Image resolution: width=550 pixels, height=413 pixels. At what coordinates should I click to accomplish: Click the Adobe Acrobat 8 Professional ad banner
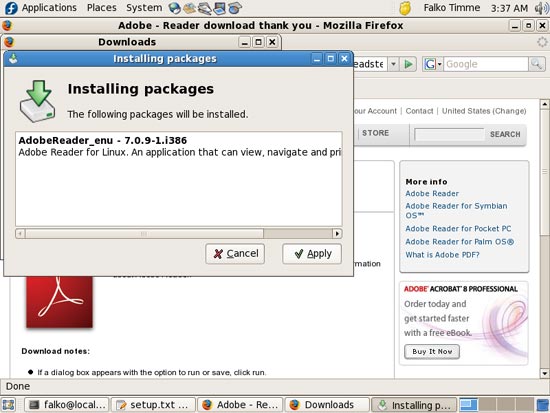(x=464, y=323)
